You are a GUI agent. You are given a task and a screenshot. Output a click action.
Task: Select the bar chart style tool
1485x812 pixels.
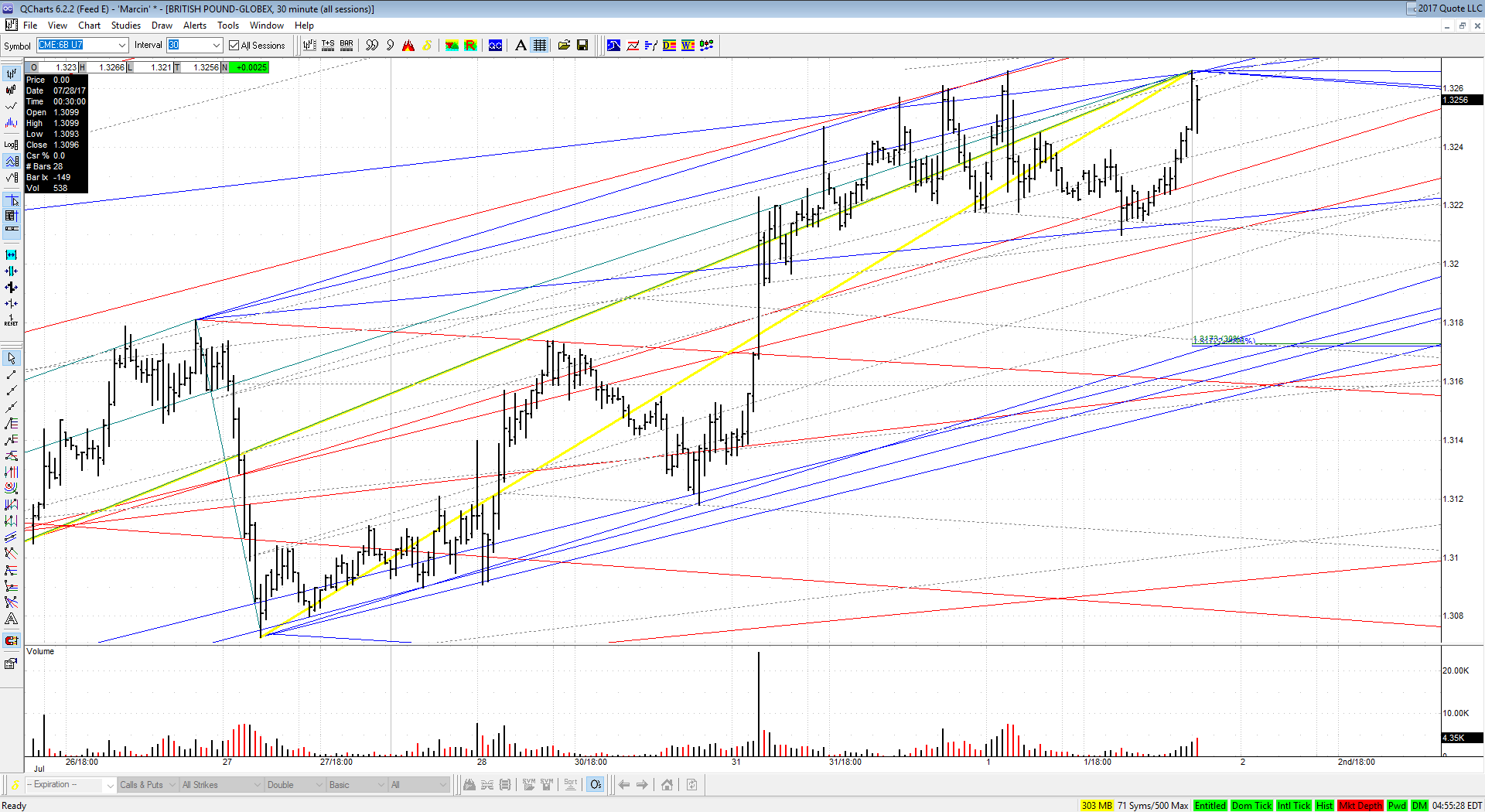tap(11, 73)
